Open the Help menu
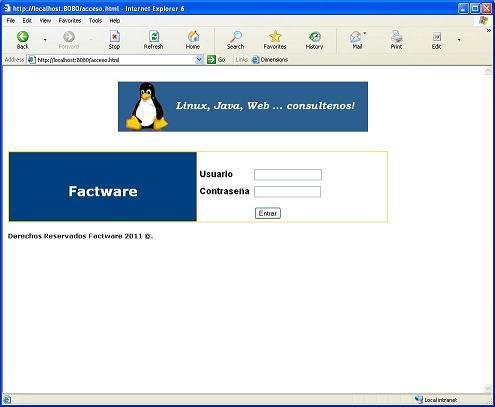The height and width of the screenshot is (407, 495). pos(115,21)
